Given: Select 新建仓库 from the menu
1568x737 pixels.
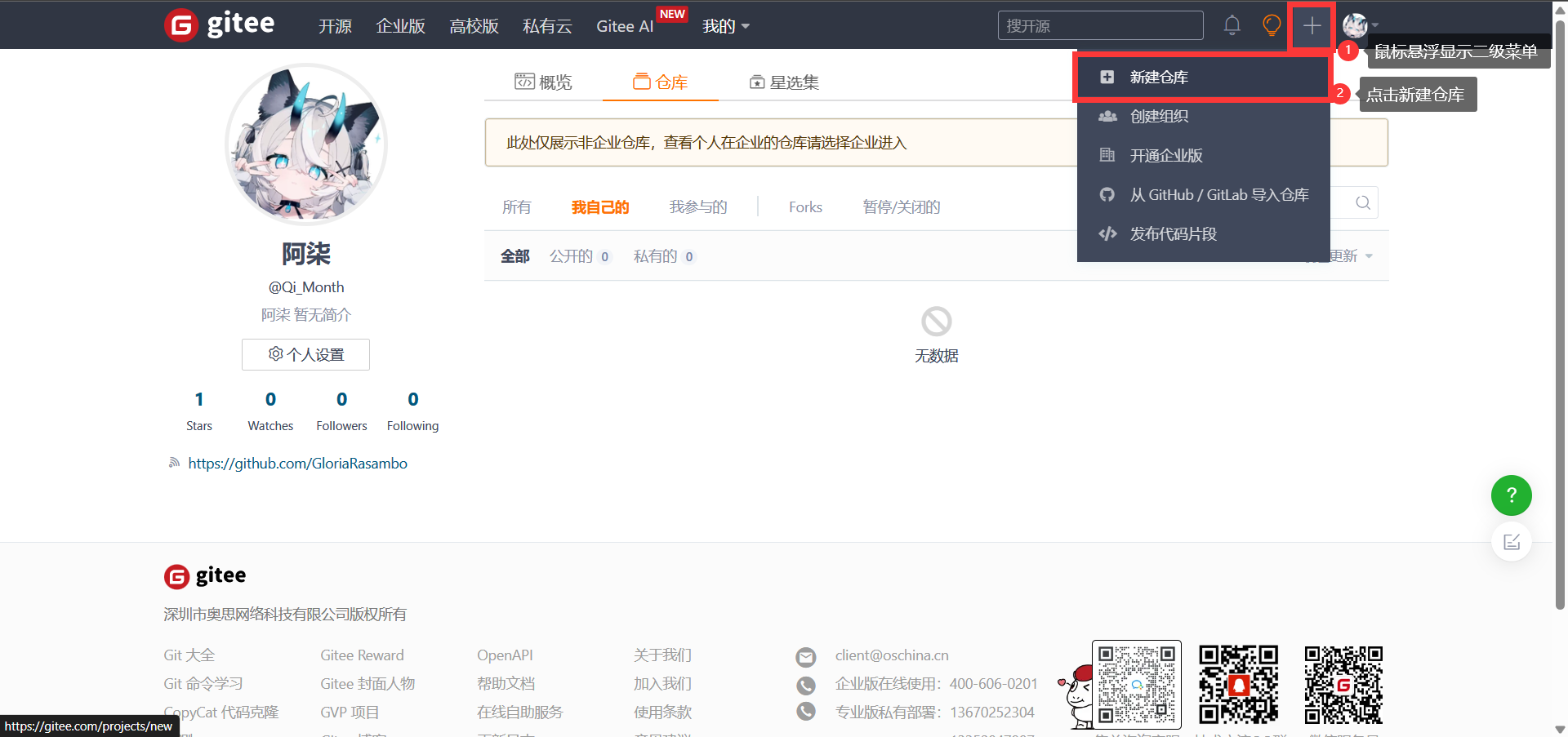Looking at the screenshot, I should [1203, 78].
